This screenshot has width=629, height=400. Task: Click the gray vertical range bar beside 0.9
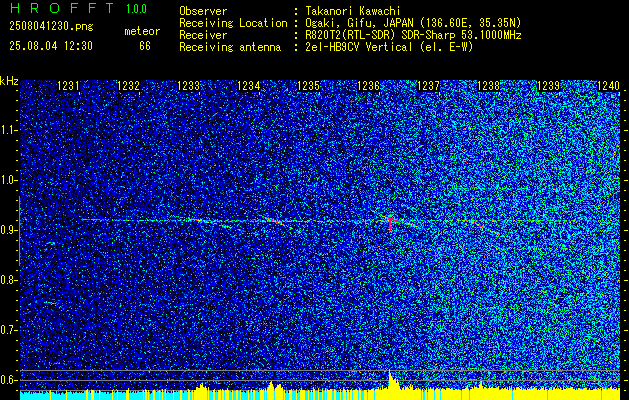click(19, 231)
